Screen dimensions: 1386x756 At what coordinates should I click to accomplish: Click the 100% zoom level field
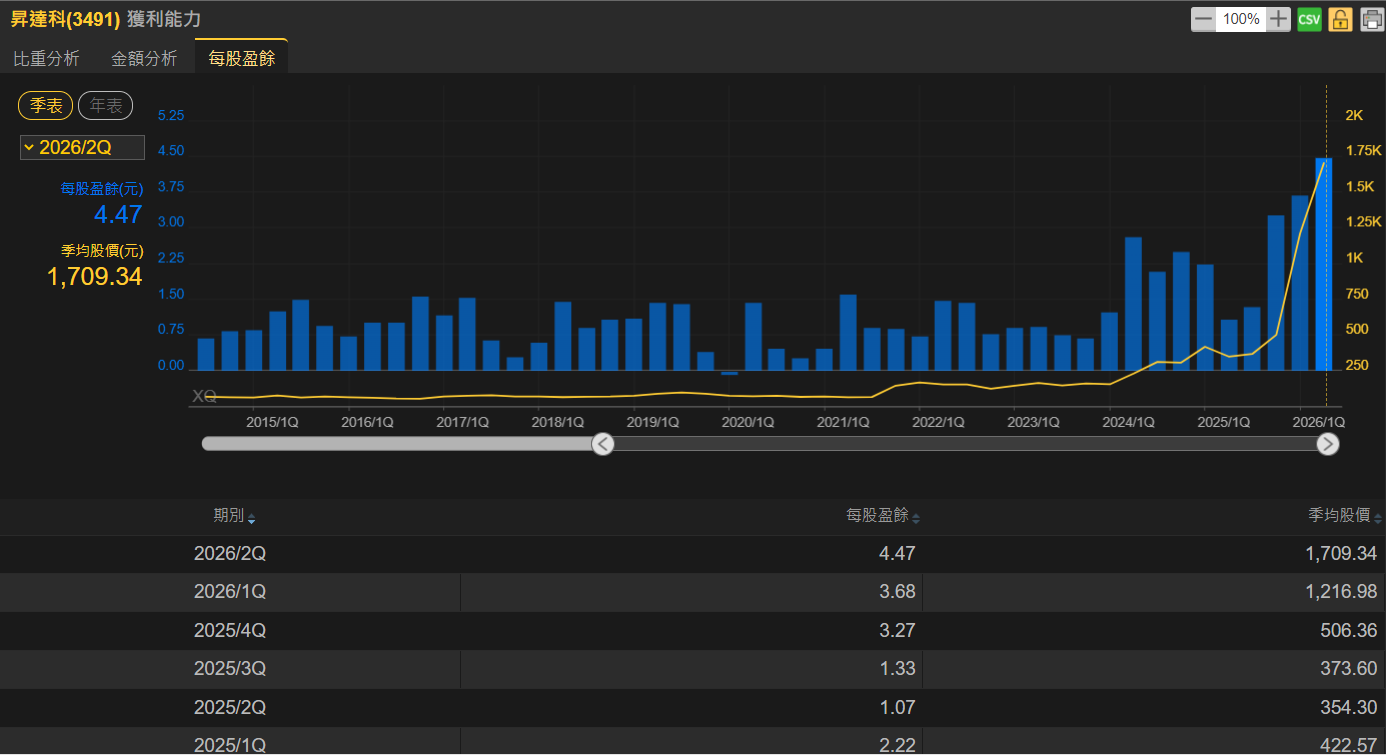pyautogui.click(x=1241, y=19)
